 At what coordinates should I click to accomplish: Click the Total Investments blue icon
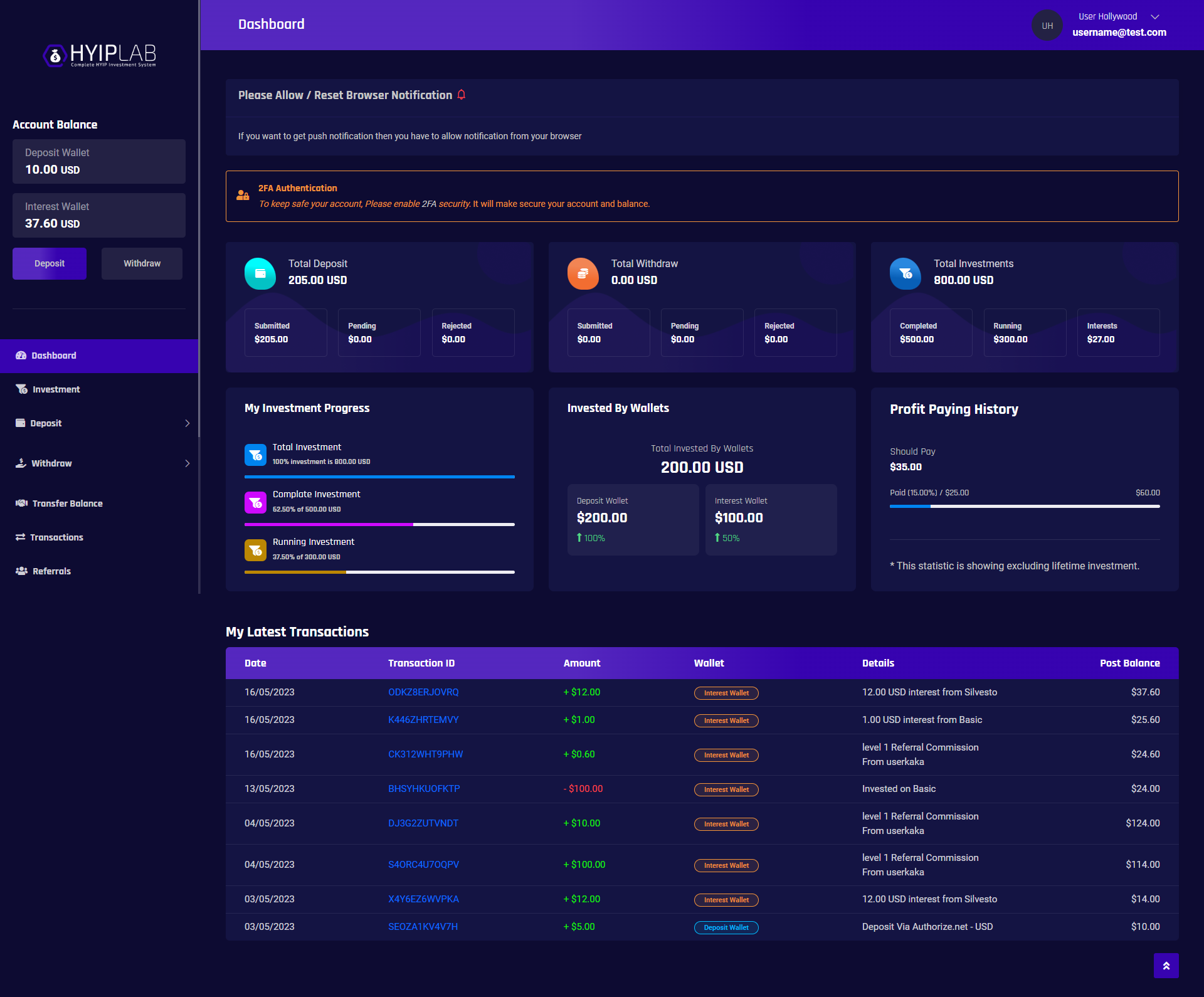pos(906,273)
